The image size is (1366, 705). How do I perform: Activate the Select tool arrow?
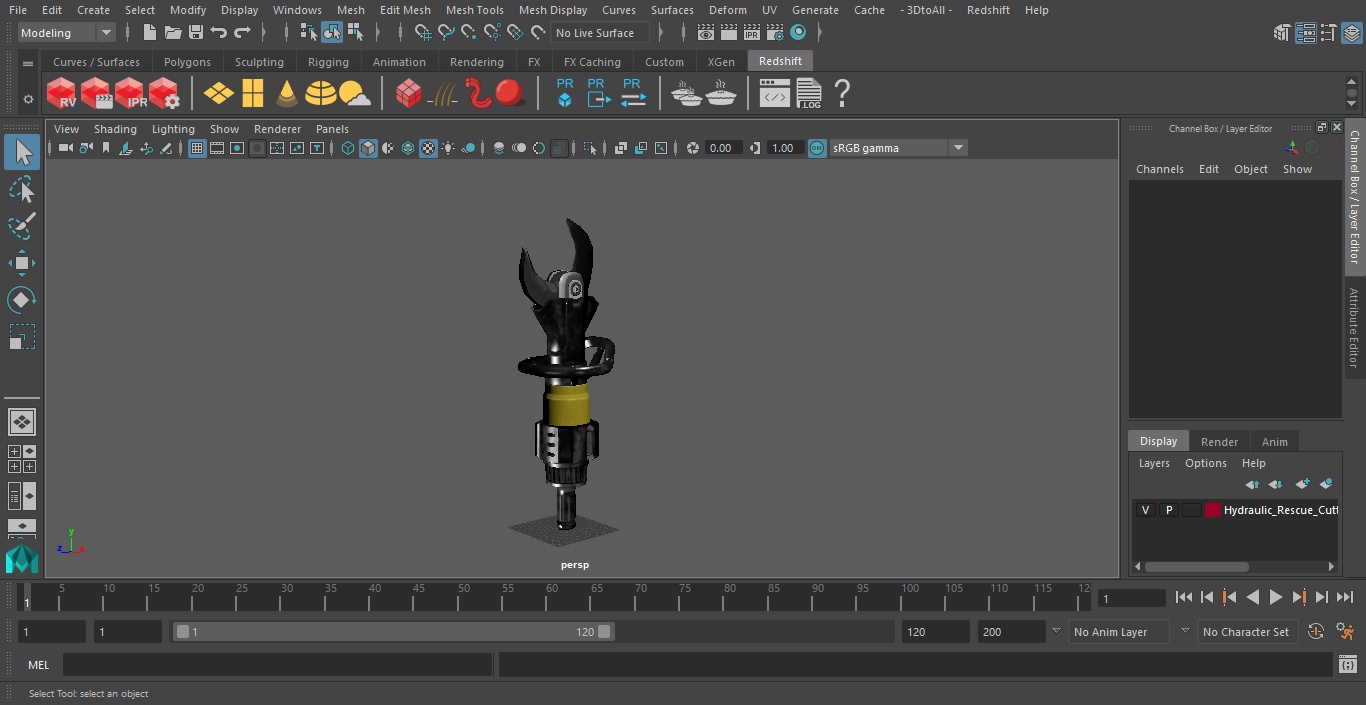pyautogui.click(x=22, y=153)
